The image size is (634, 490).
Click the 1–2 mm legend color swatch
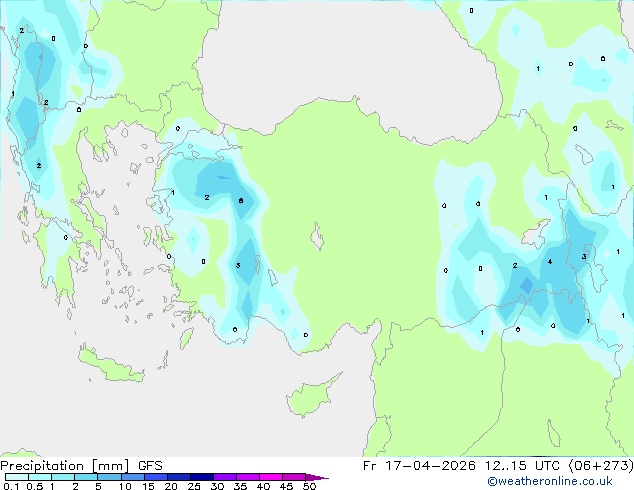(63, 477)
